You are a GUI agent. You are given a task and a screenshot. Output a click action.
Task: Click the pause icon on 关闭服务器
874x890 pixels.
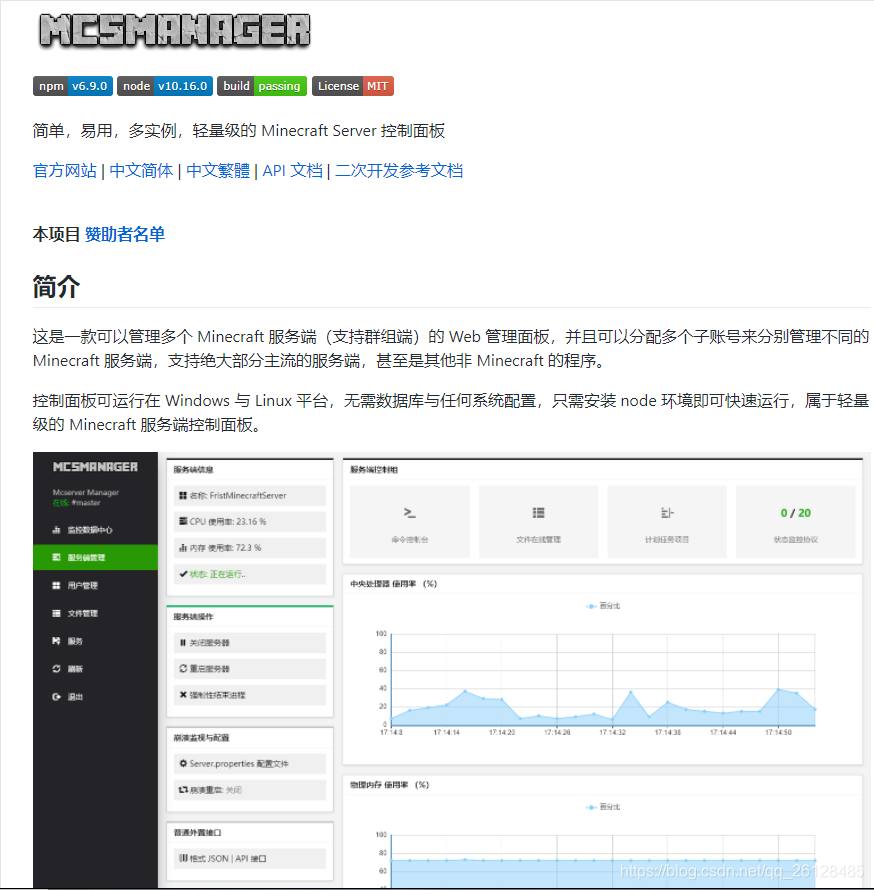pyautogui.click(x=183, y=643)
